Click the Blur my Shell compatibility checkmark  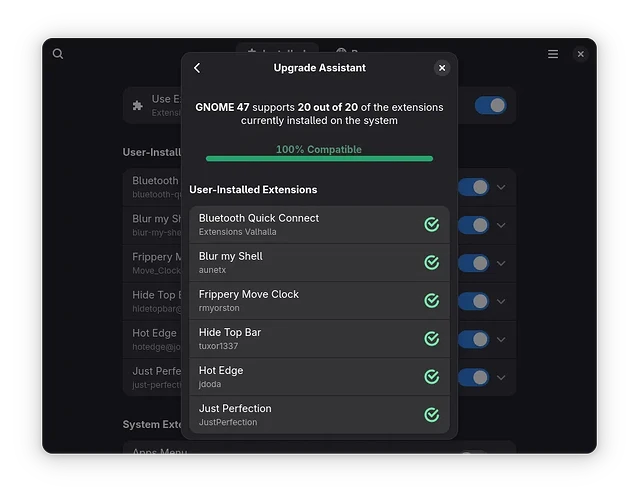pos(432,262)
